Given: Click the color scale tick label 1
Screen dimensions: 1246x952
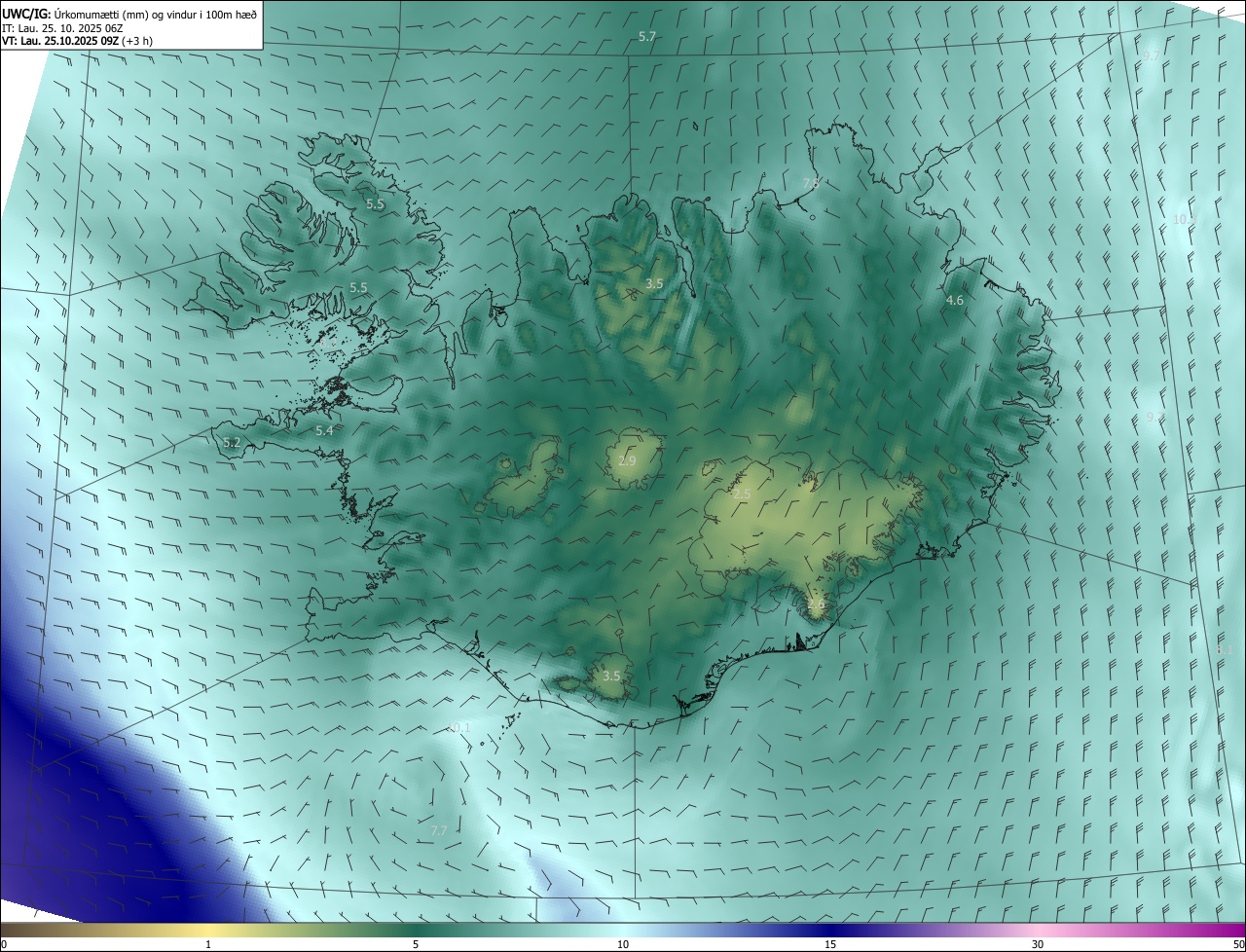Looking at the screenshot, I should coord(208,944).
